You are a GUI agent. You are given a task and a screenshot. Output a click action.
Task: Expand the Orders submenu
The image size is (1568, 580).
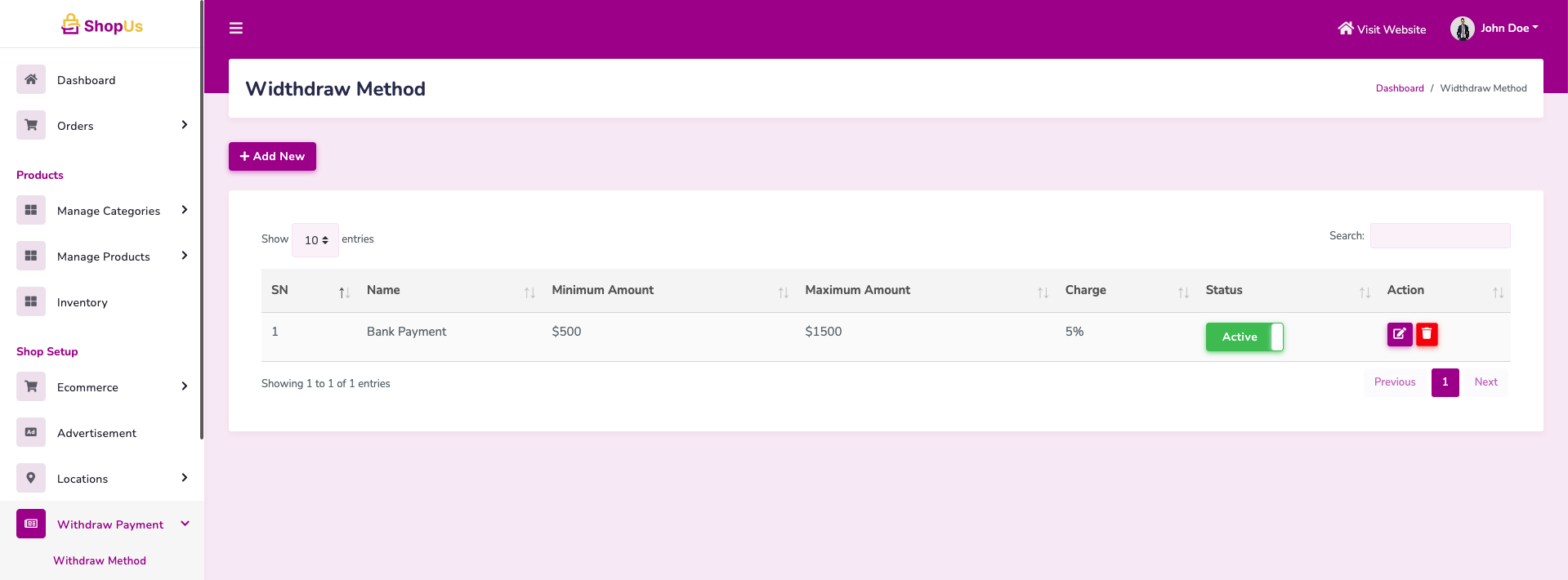(184, 125)
